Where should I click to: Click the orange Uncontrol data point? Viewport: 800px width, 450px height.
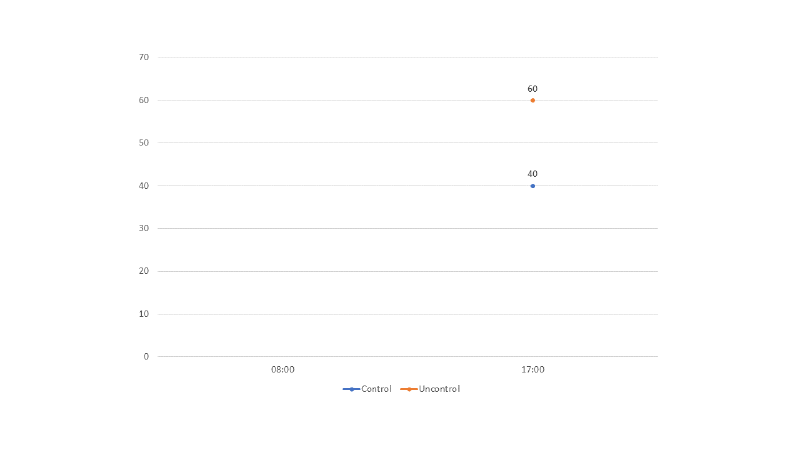(533, 100)
